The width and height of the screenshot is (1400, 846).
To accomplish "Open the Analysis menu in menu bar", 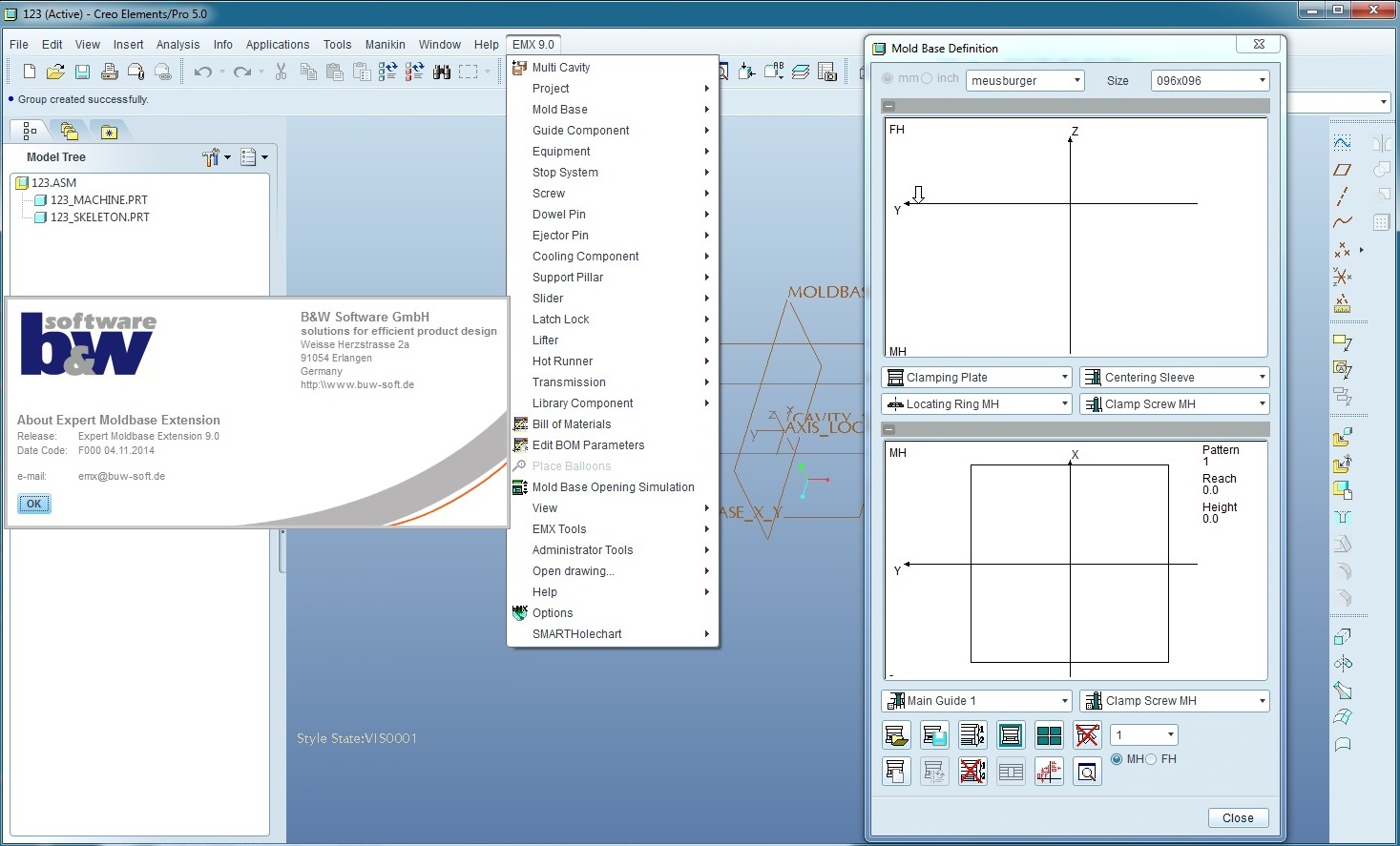I will pyautogui.click(x=178, y=45).
